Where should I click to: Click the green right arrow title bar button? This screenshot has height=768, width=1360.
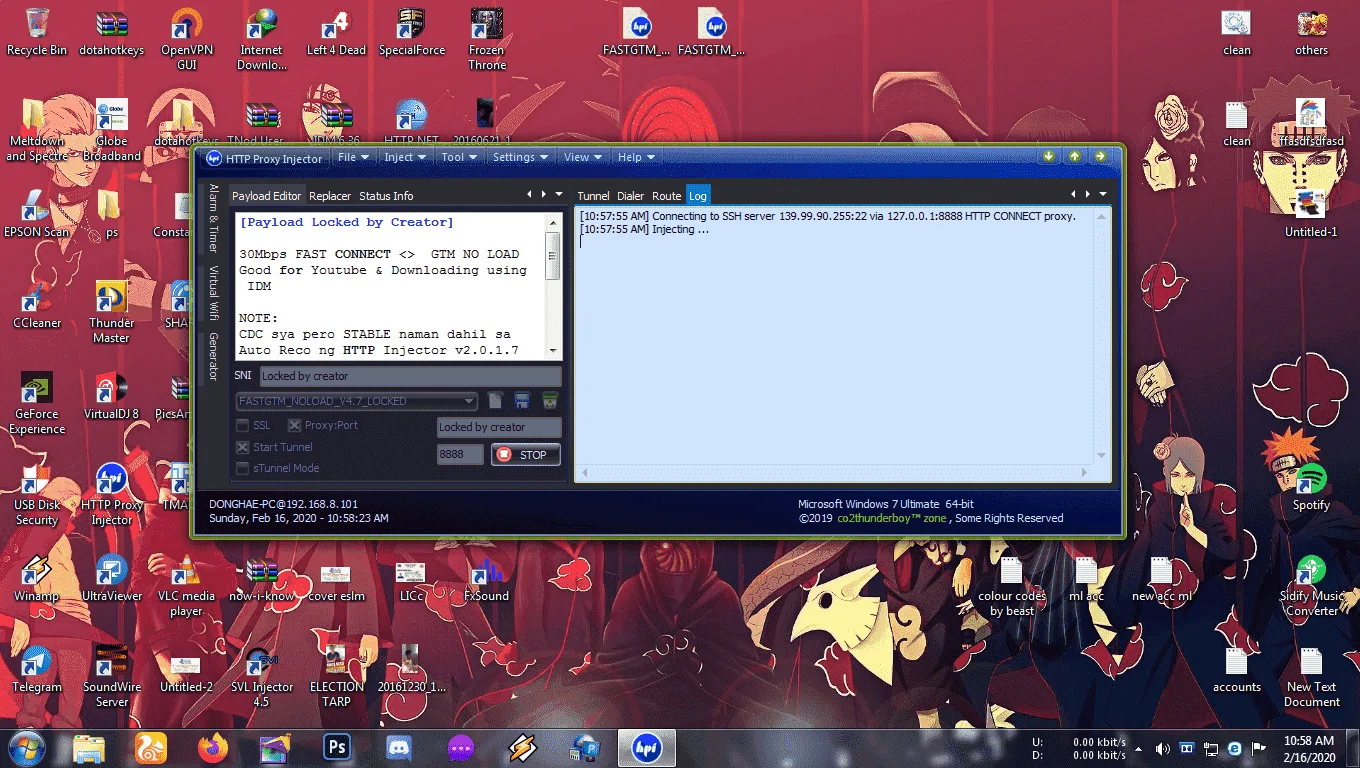[x=1100, y=156]
